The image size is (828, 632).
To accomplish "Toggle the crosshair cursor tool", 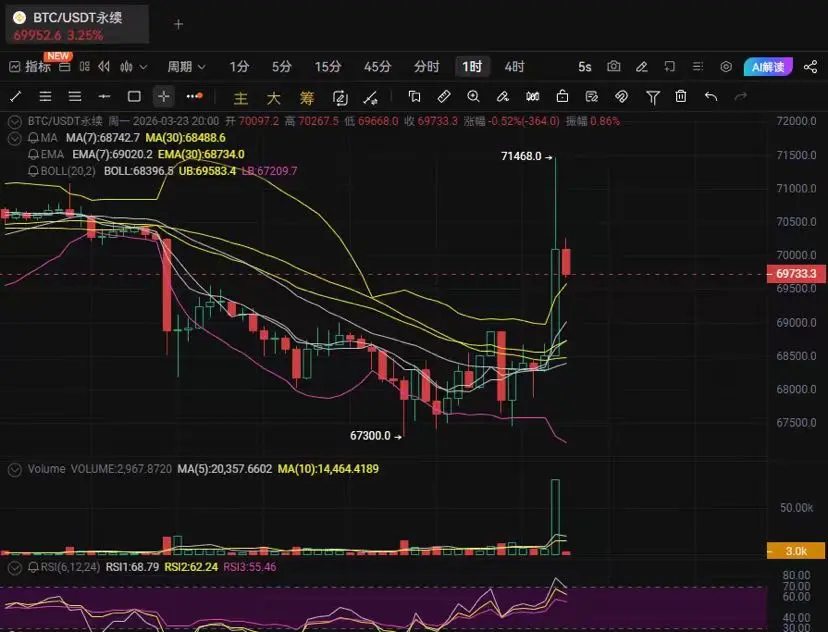I will pos(164,96).
